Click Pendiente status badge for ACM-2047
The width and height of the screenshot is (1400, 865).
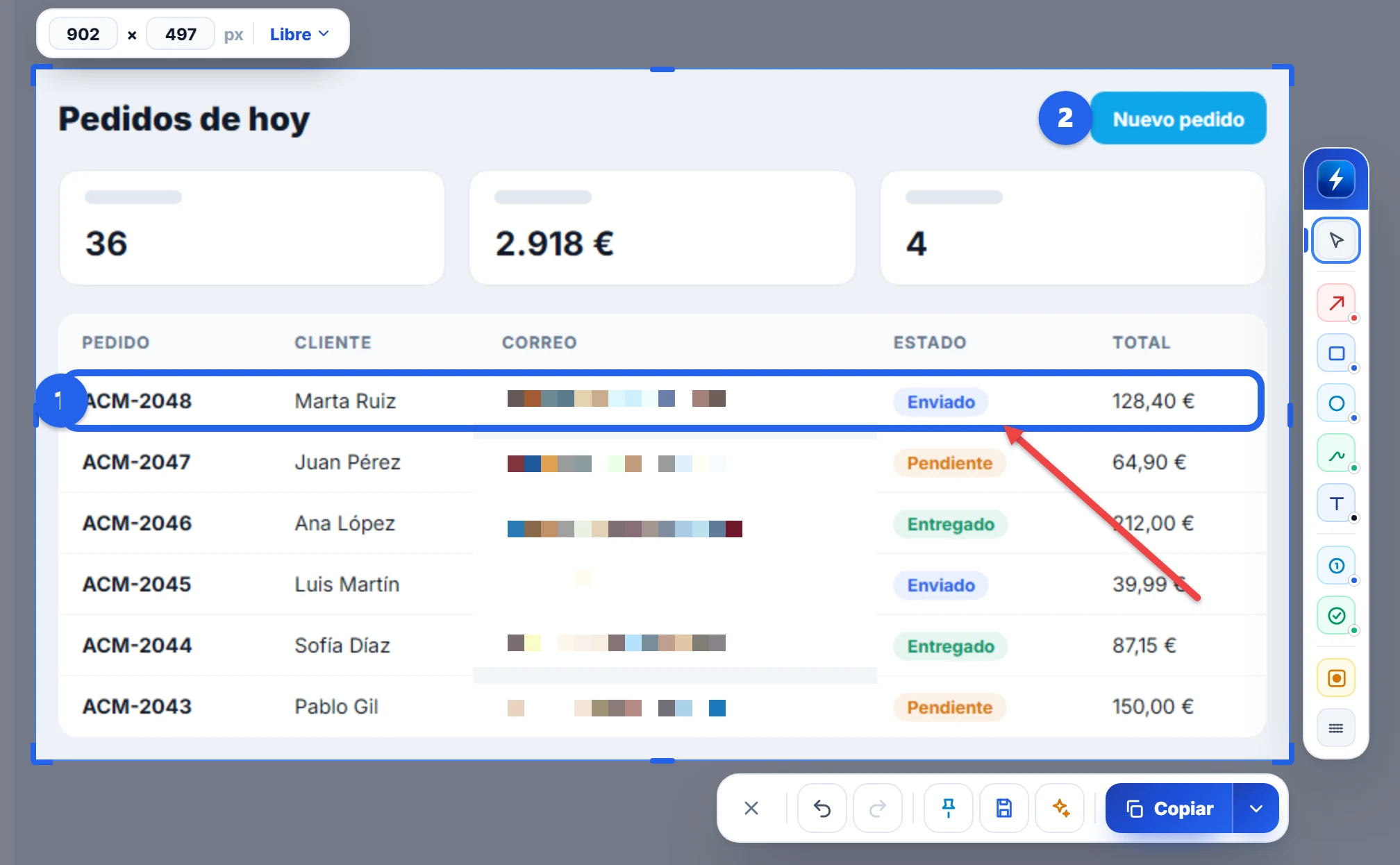949,463
